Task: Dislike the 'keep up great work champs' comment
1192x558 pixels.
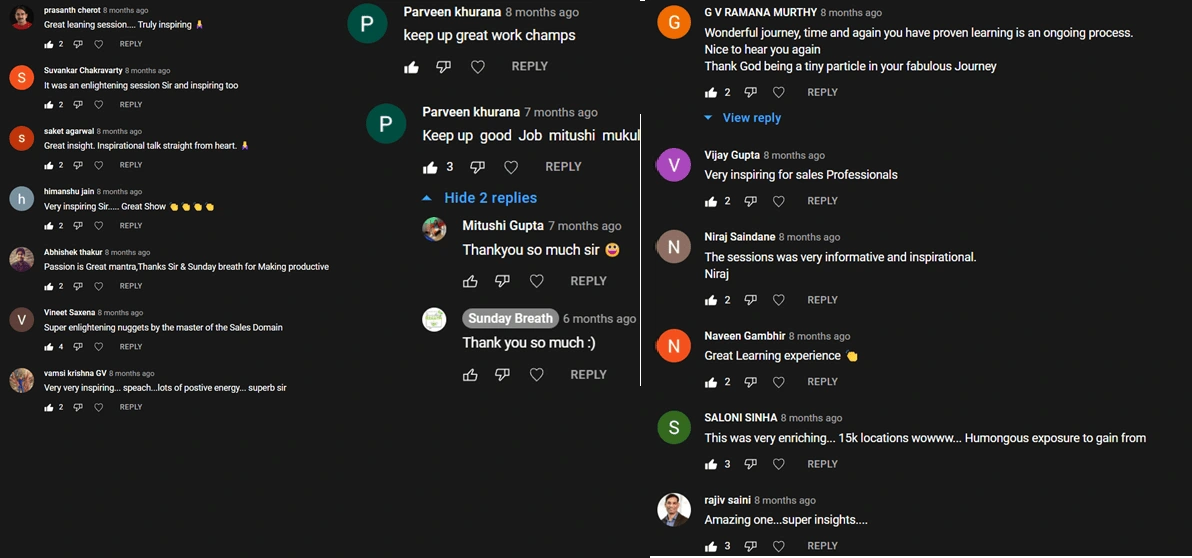Action: (444, 67)
